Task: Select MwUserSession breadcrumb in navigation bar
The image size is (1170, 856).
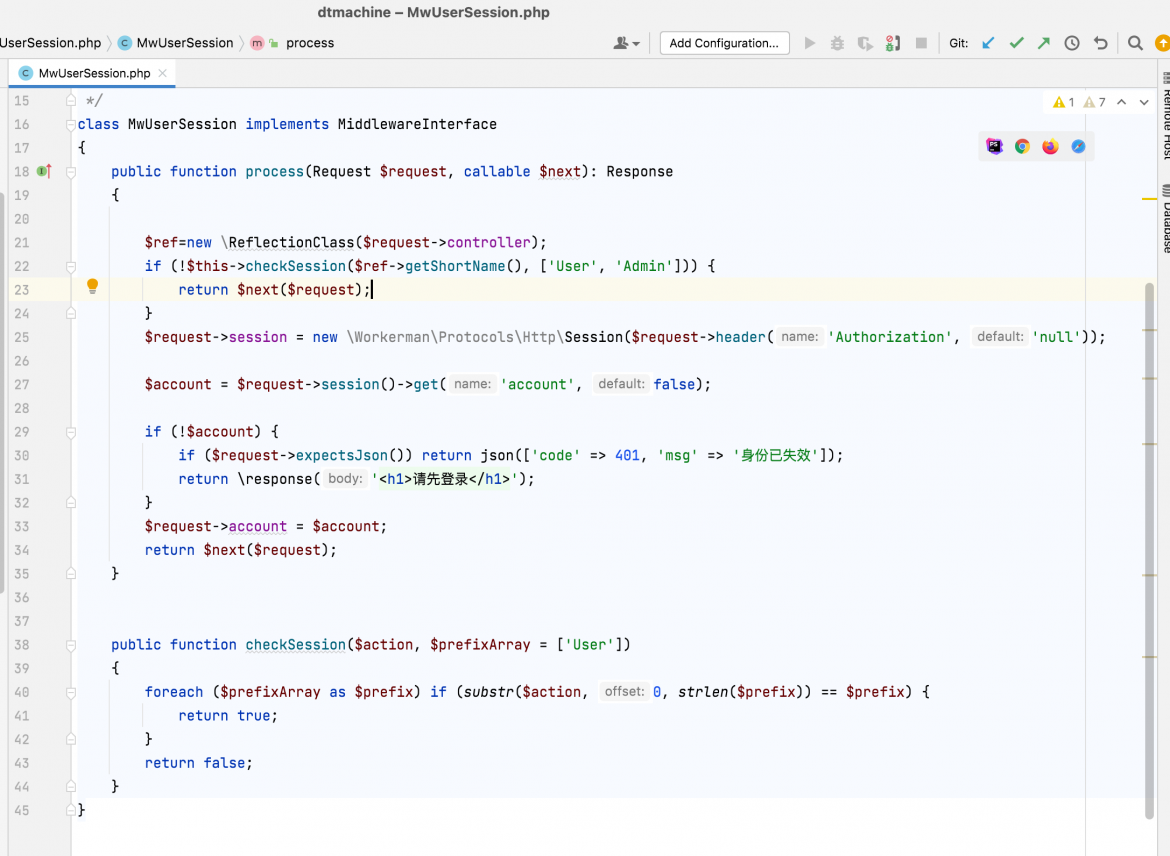Action: tap(176, 43)
